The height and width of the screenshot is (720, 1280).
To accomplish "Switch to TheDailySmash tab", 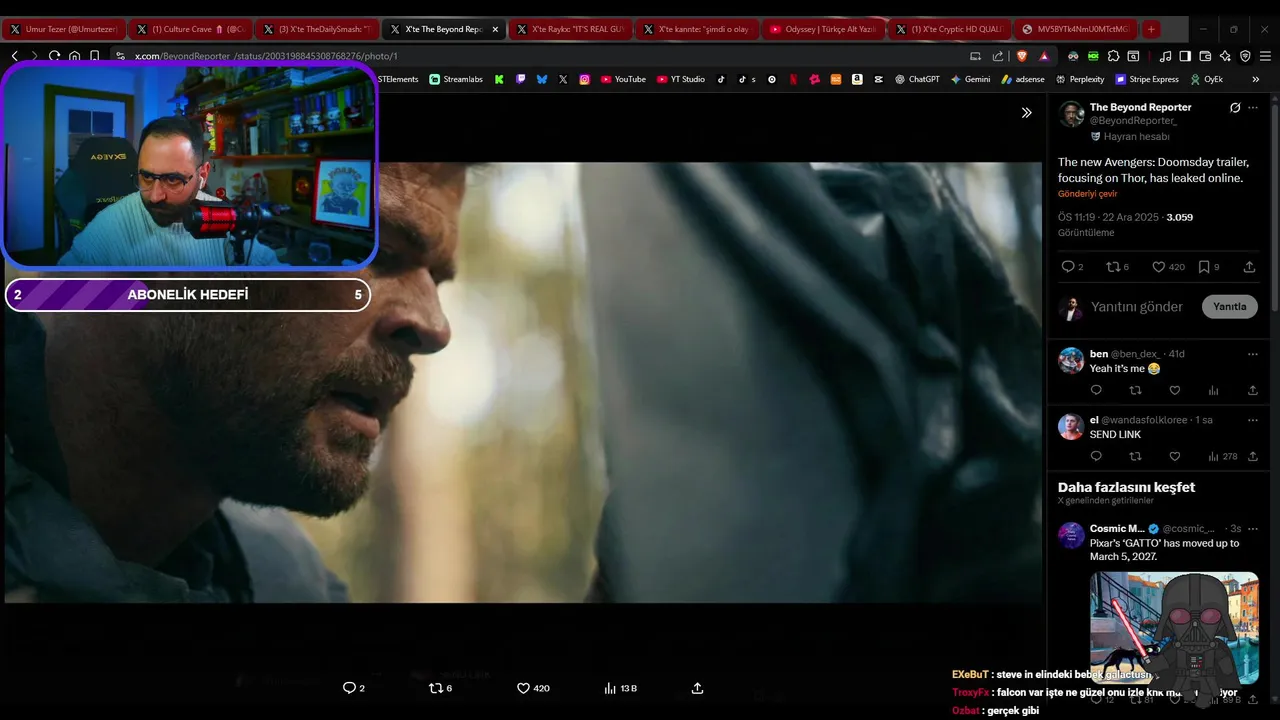I will click(x=317, y=29).
